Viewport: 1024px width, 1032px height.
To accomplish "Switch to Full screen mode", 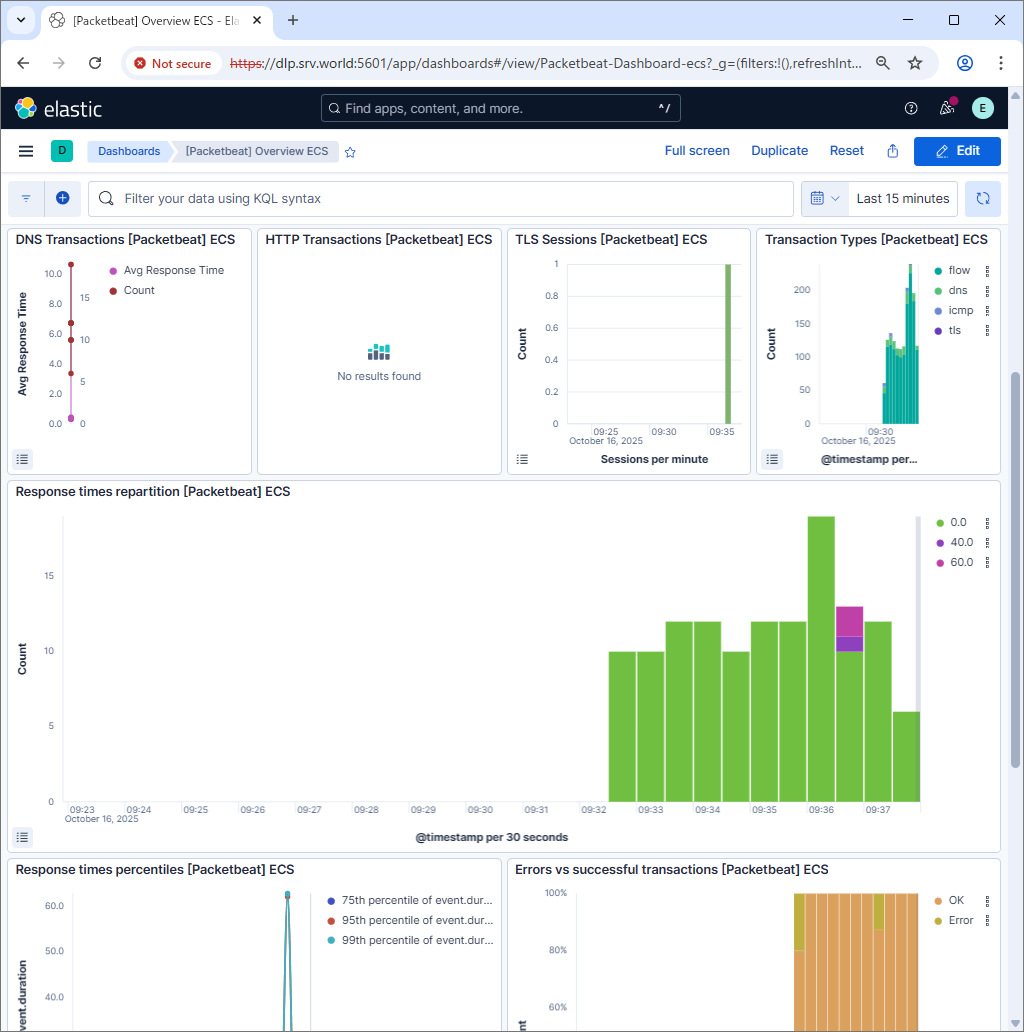I will [697, 151].
